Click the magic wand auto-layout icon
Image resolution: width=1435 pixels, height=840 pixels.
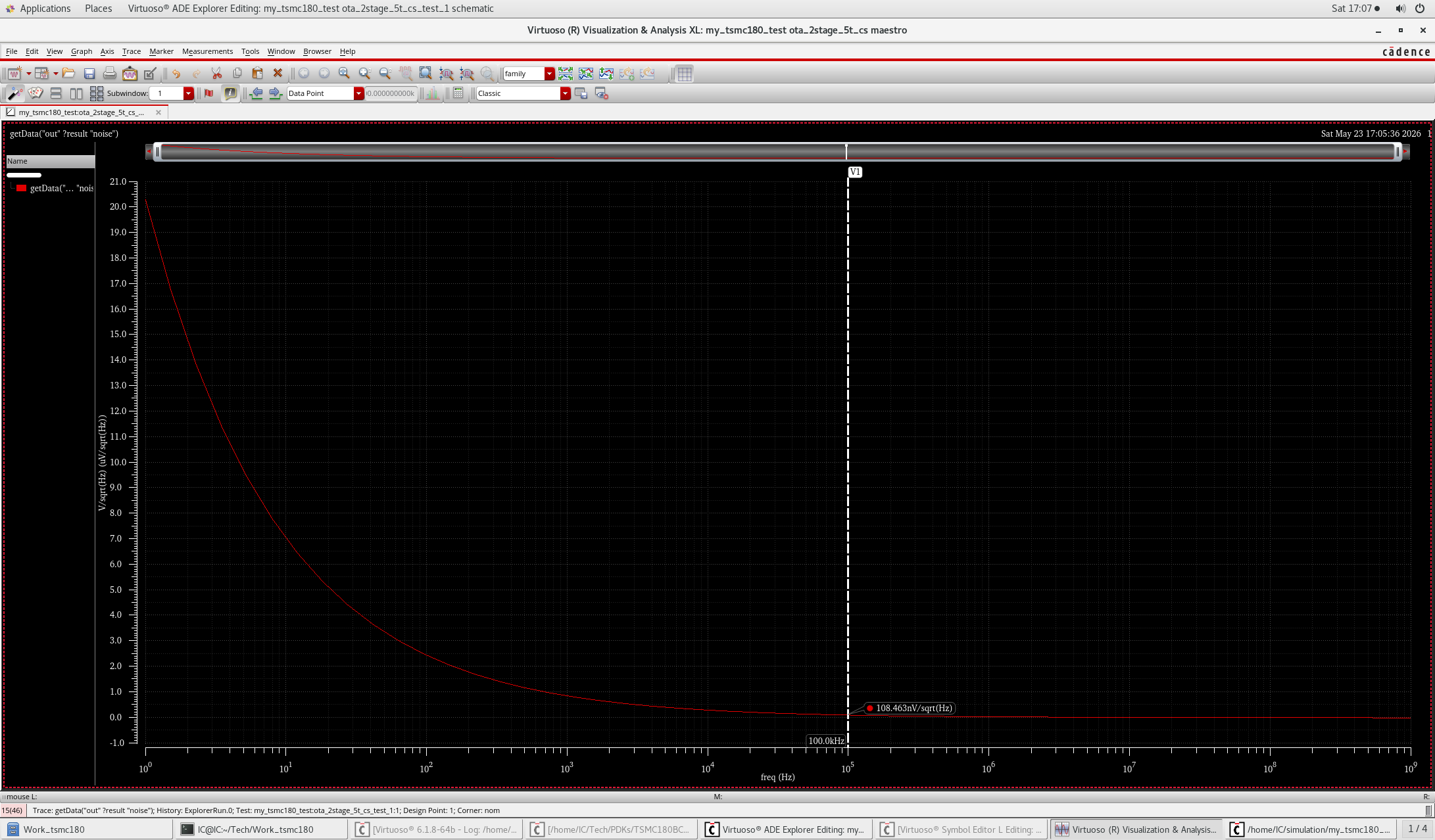[x=14, y=93]
